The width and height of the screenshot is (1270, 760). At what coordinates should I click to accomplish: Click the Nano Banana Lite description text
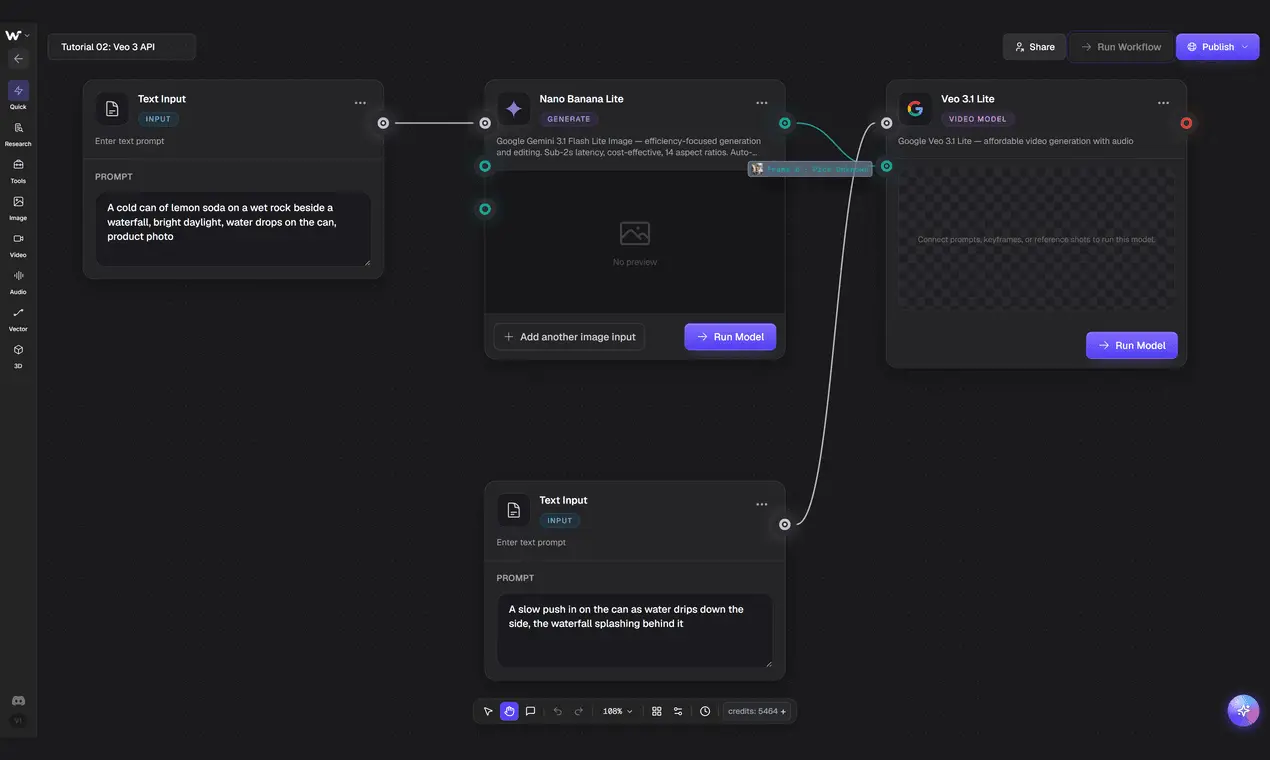[x=629, y=147]
